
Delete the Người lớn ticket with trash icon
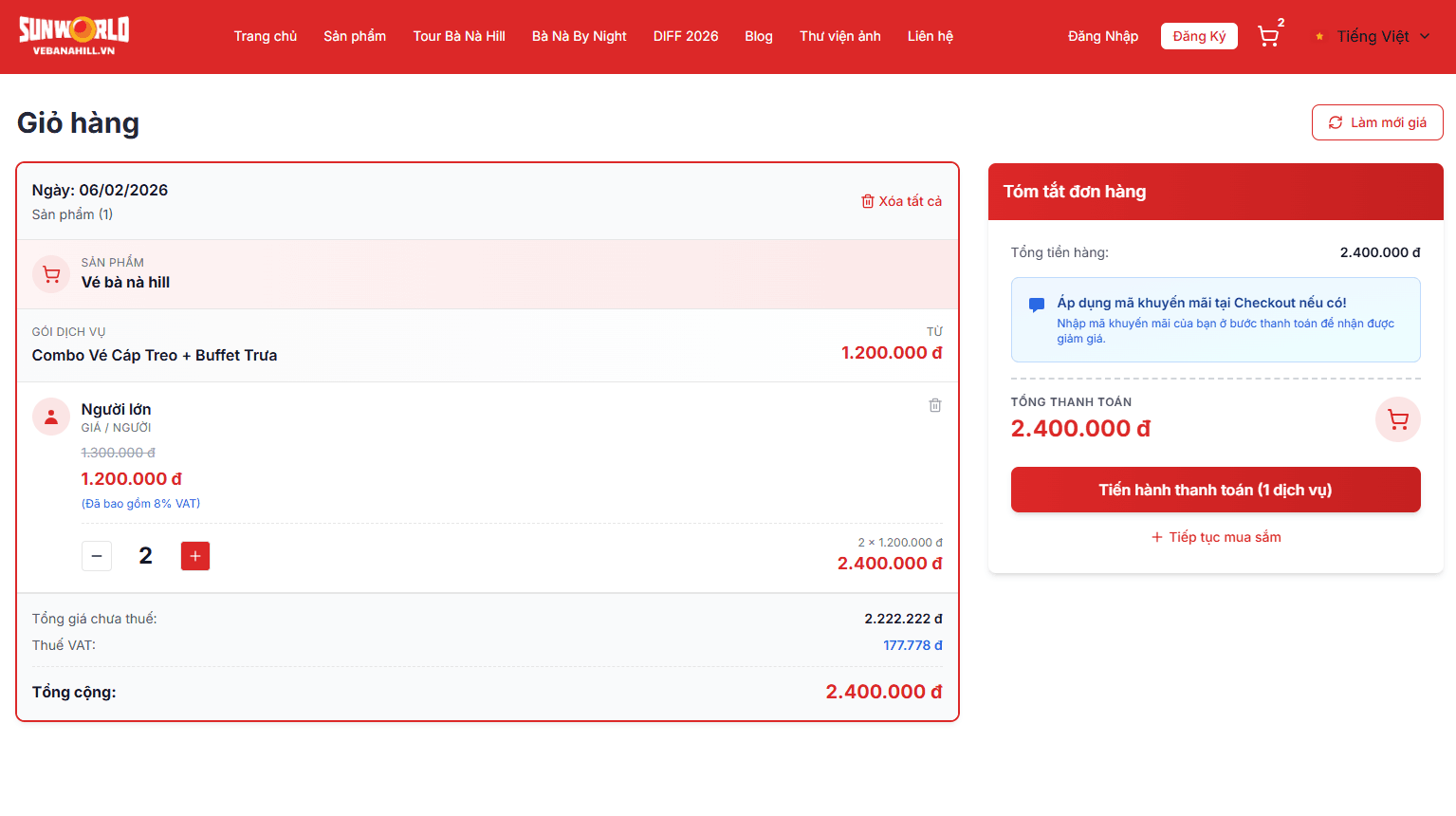click(x=934, y=405)
